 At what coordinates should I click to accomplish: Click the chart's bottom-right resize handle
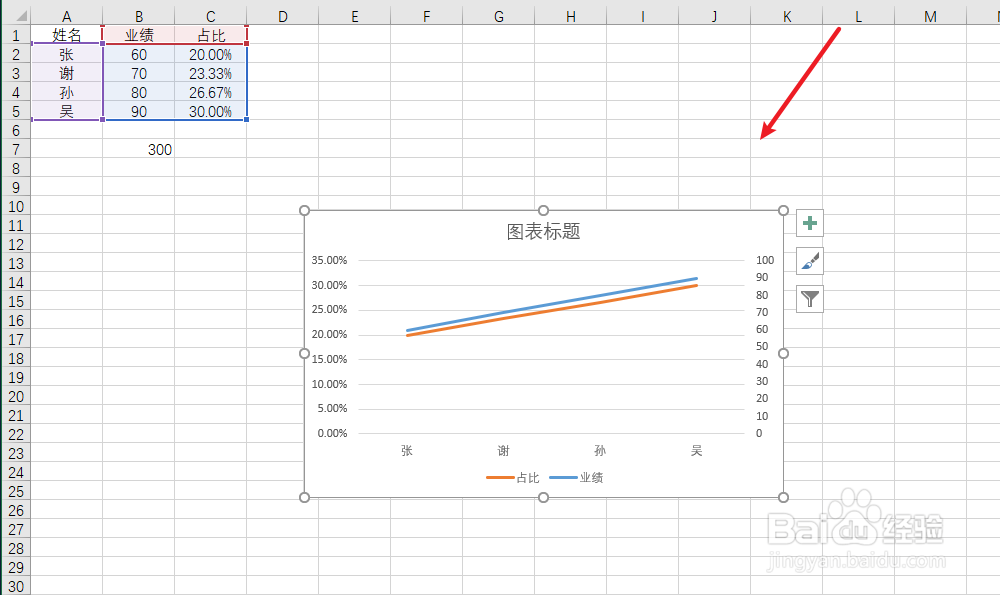click(x=783, y=497)
